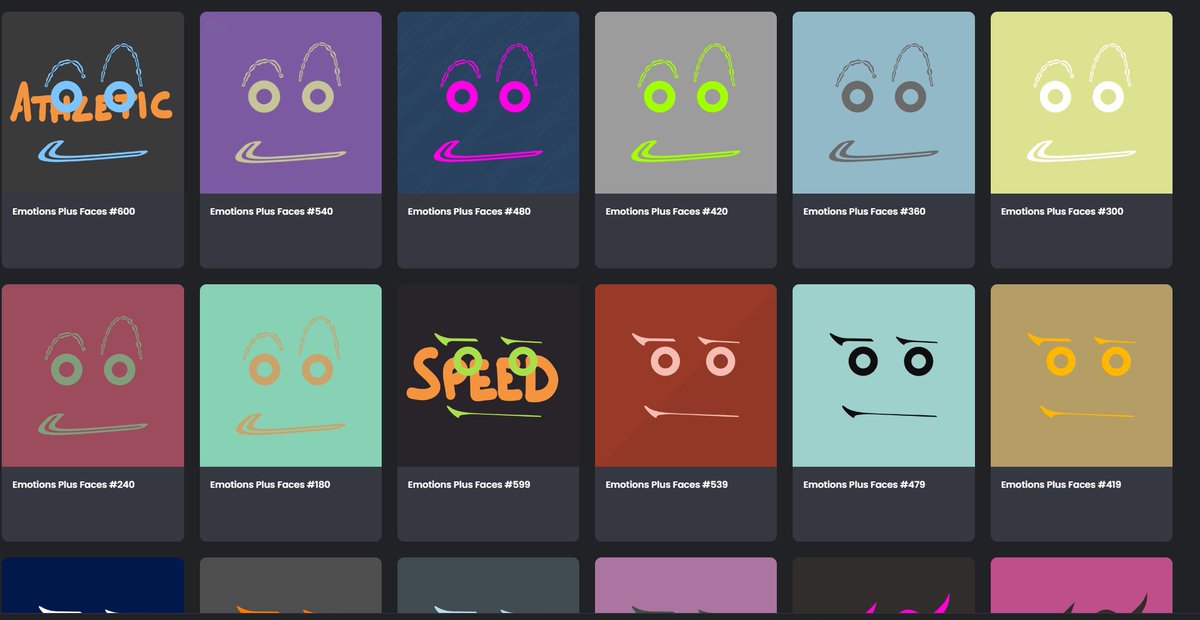The image size is (1200, 620).
Task: Click the title text Emotions Plus Faces #300
Action: point(1062,212)
